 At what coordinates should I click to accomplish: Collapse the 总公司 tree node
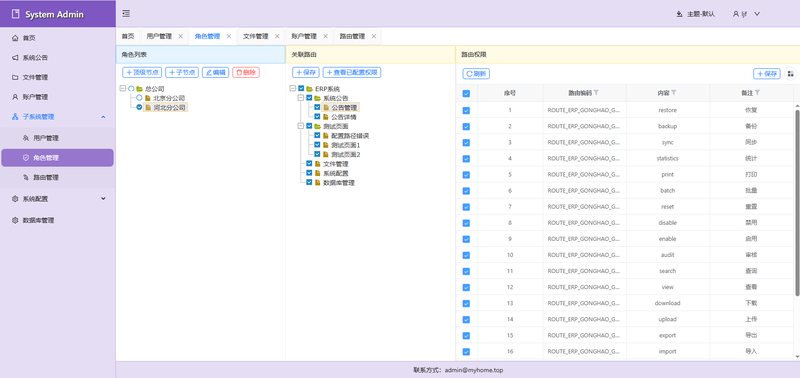122,89
